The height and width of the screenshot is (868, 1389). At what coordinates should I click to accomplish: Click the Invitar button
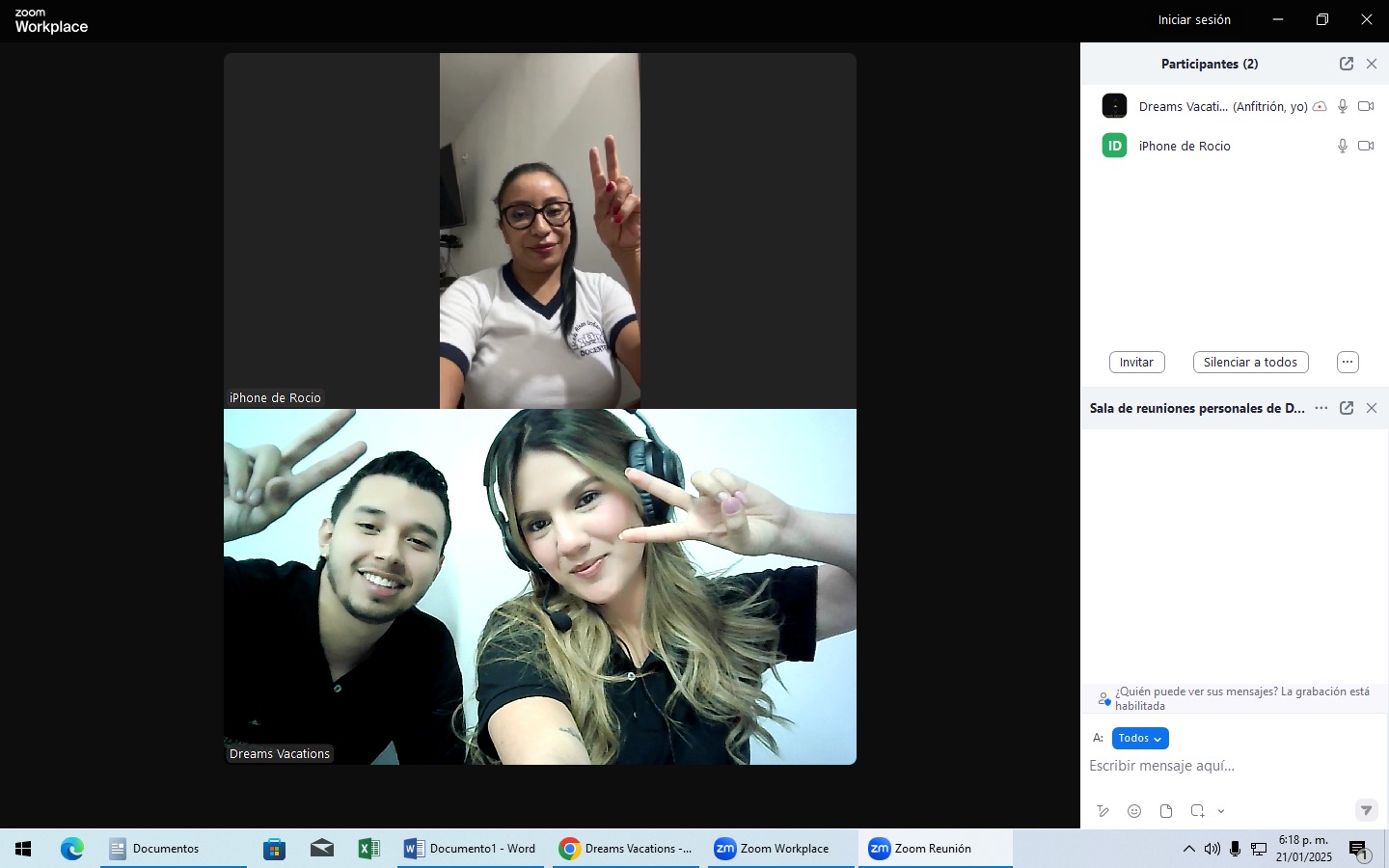pyautogui.click(x=1136, y=362)
